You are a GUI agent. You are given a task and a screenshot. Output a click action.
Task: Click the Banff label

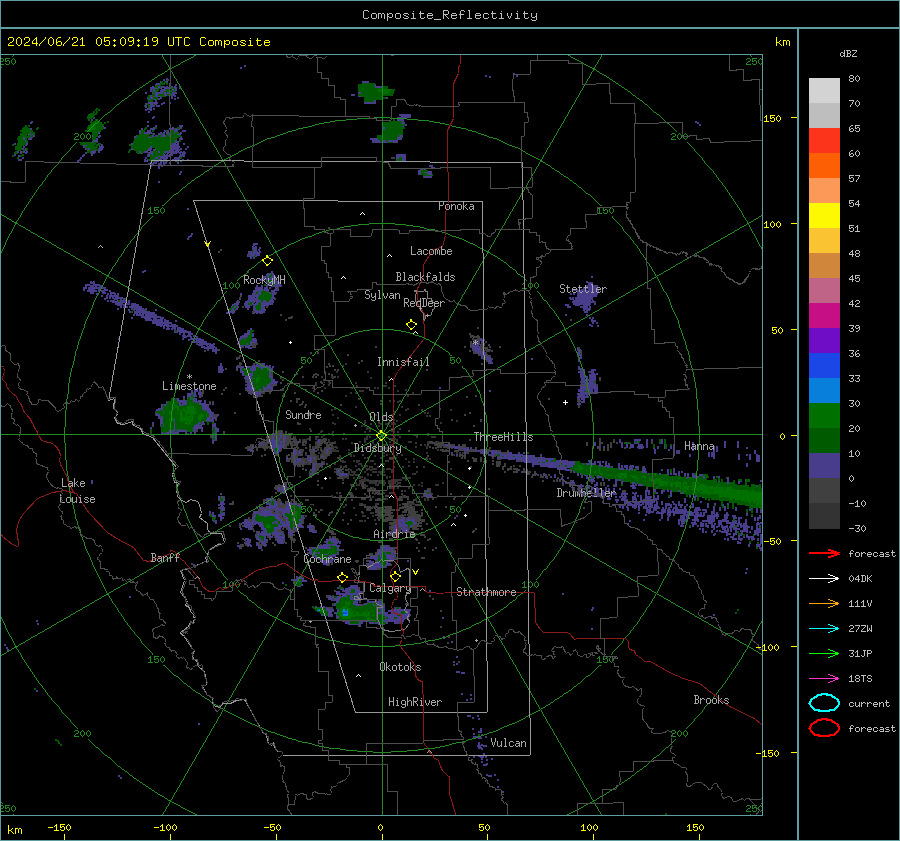coord(165,557)
